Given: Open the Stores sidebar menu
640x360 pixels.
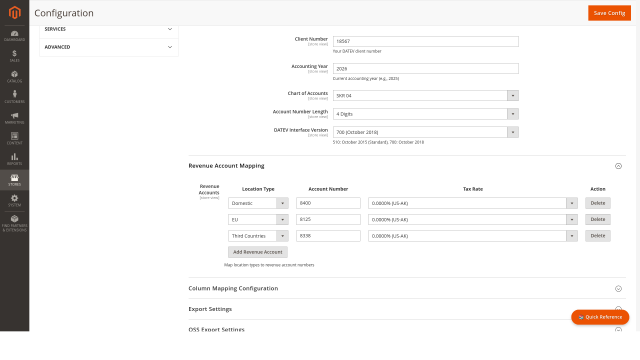Looking at the screenshot, I should pyautogui.click(x=14, y=180).
